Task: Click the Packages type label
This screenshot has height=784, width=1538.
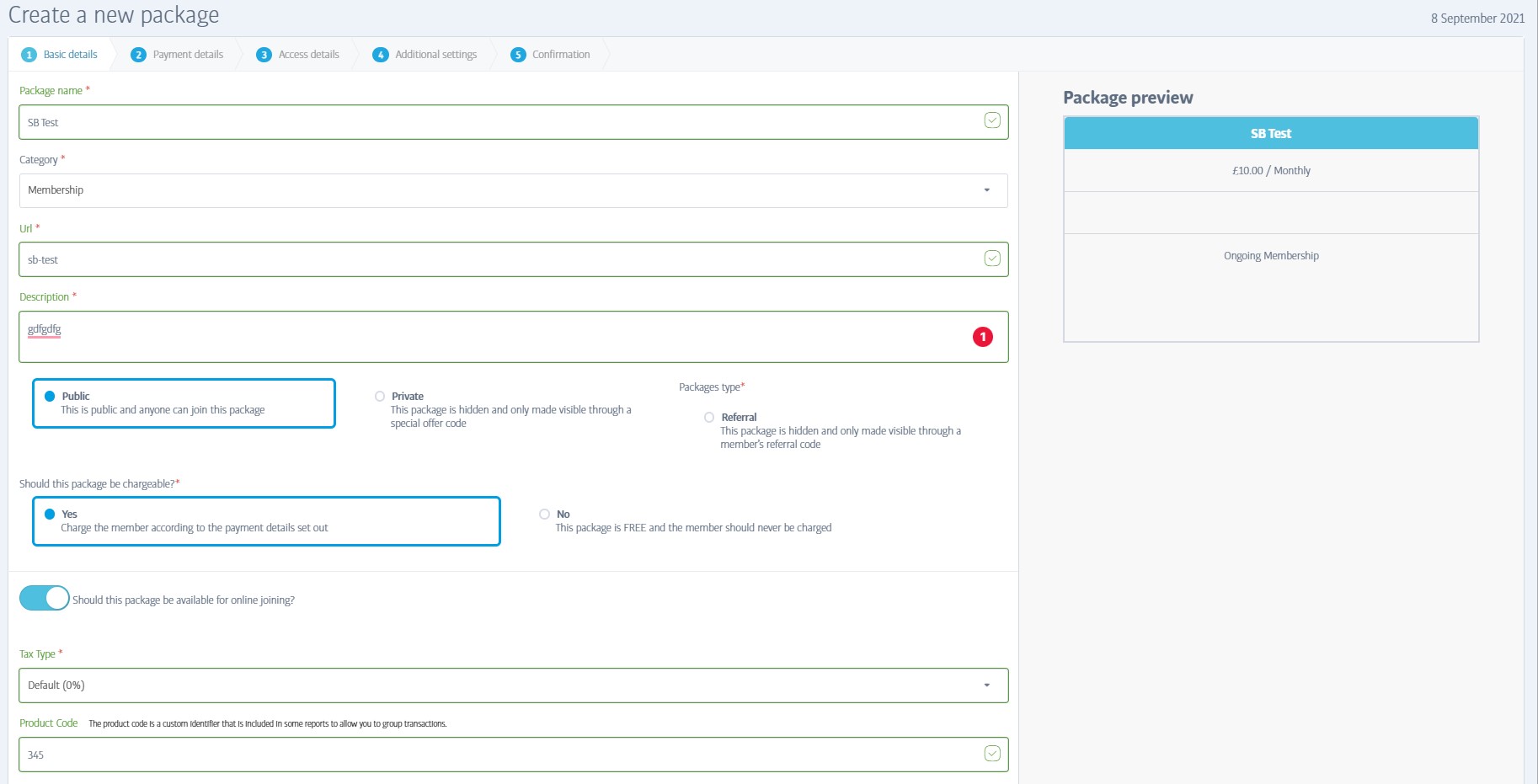Action: [x=712, y=387]
